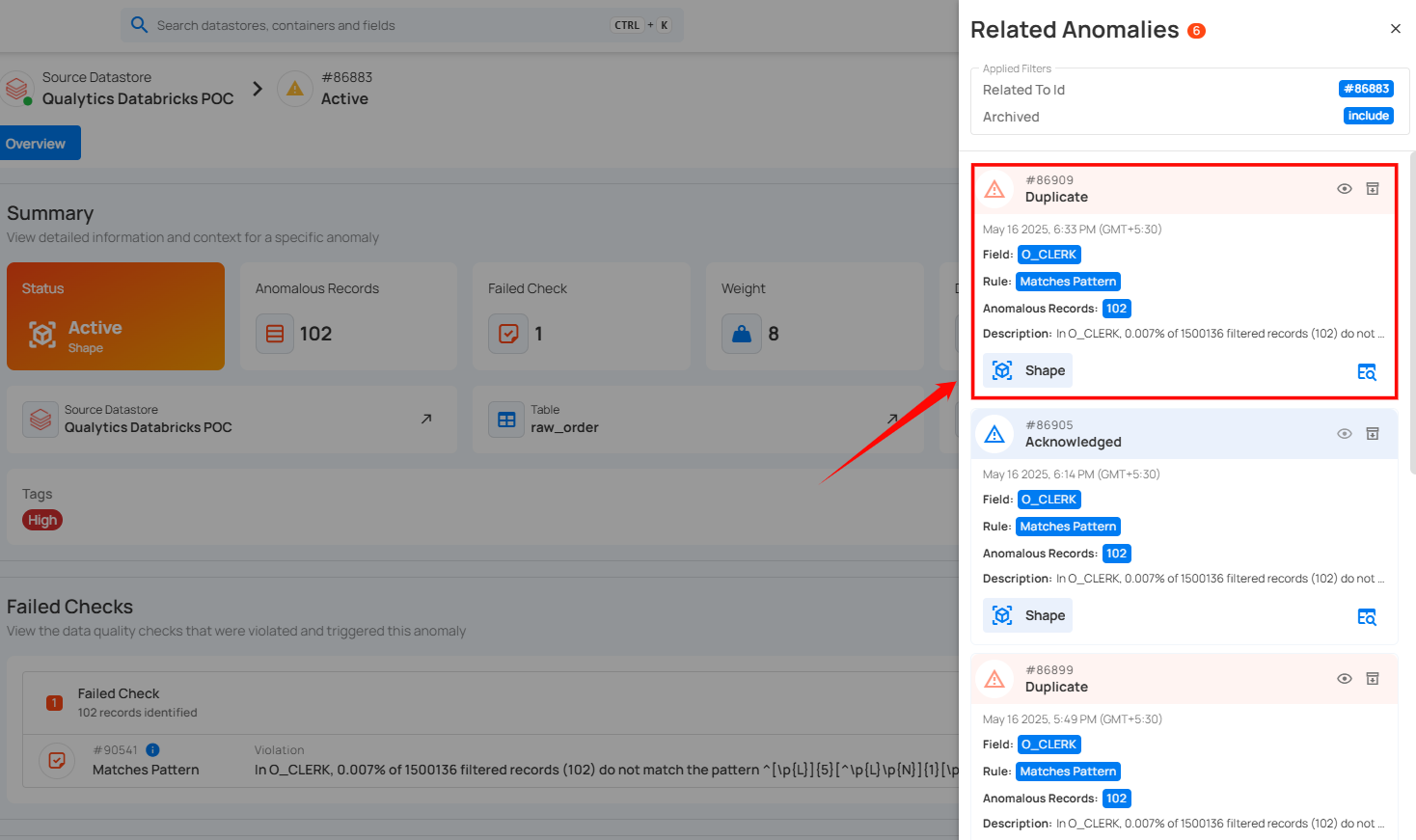
Task: Click O_CLERK field tag in #86909
Action: pos(1049,255)
